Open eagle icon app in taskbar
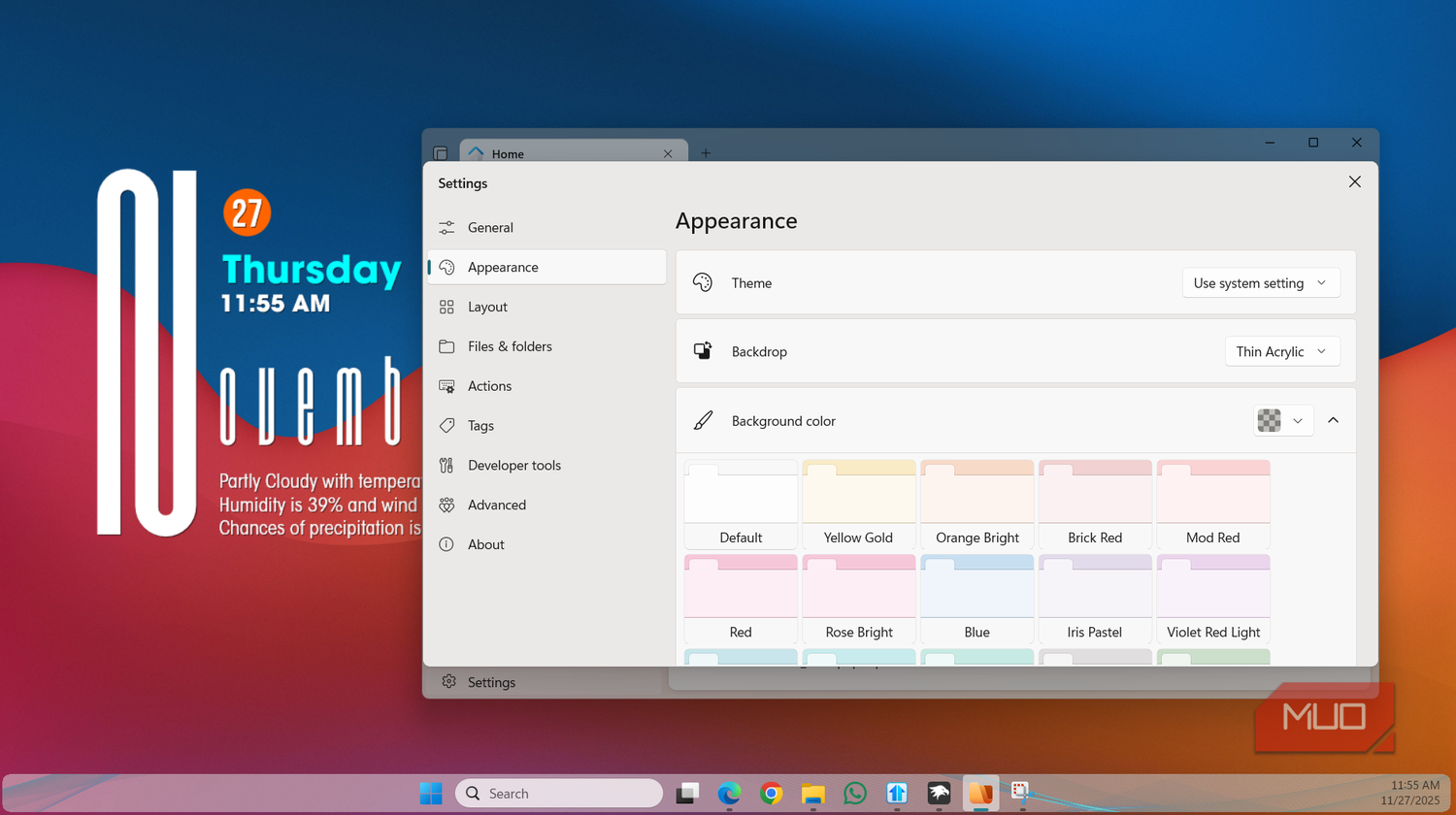This screenshot has height=815, width=1456. click(939, 794)
